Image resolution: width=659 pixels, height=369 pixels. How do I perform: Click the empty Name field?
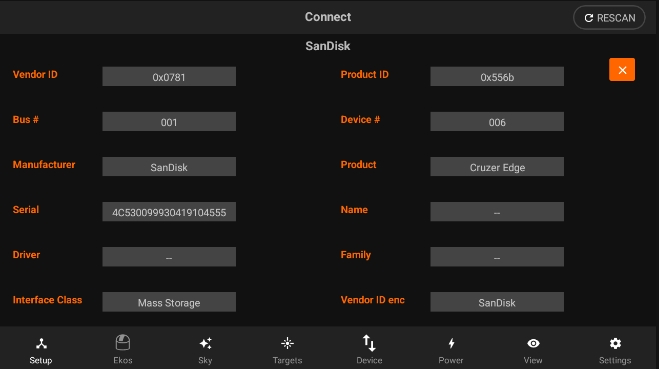(x=497, y=211)
